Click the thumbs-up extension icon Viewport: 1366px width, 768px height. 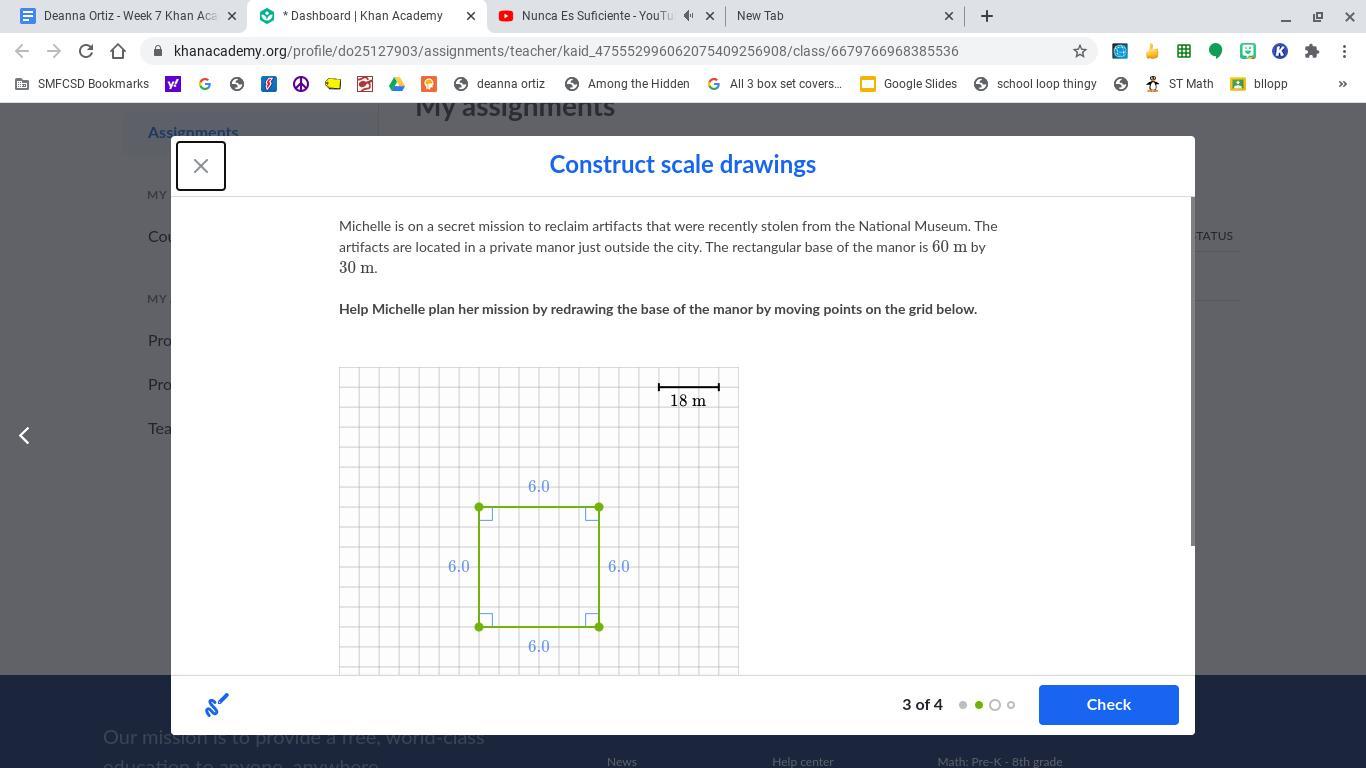[1152, 51]
